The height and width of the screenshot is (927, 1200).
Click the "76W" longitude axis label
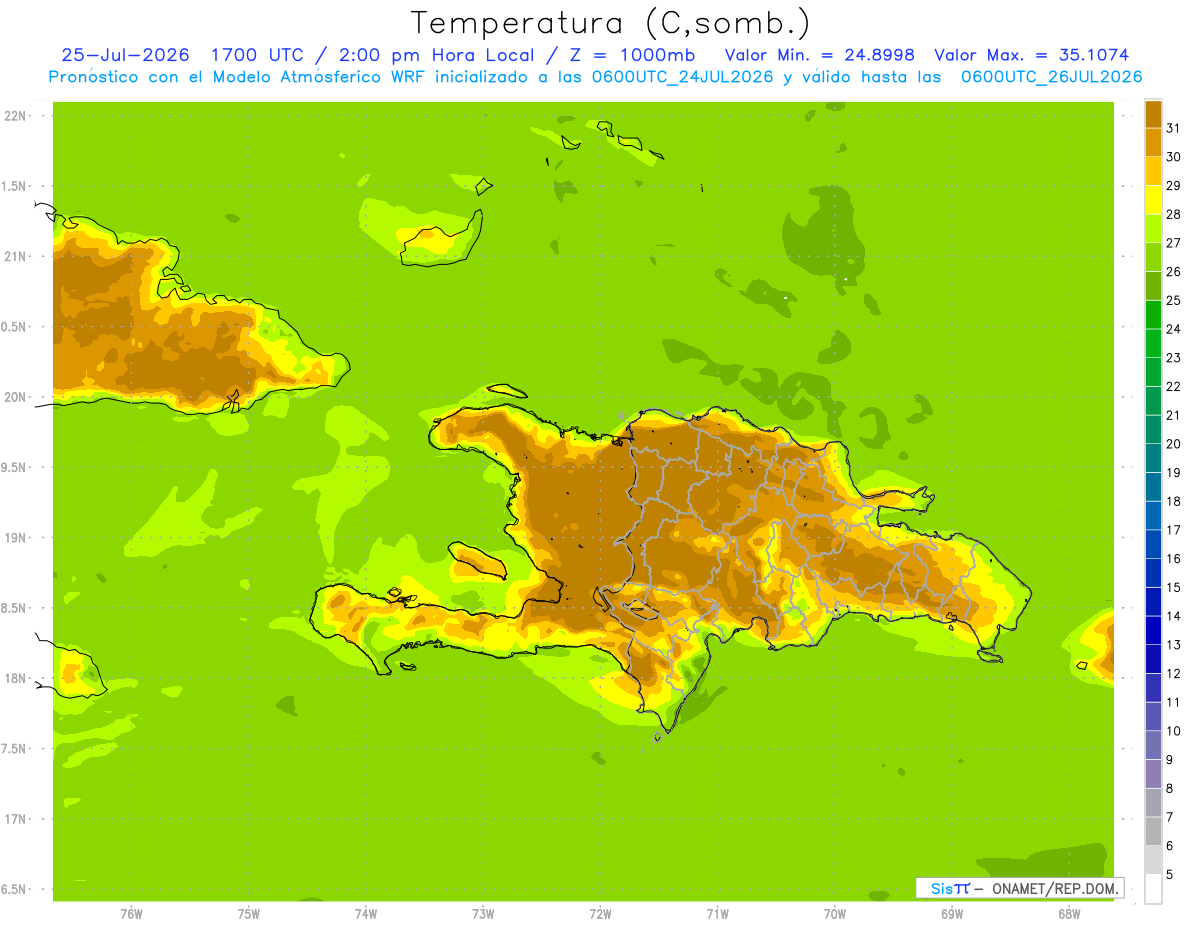[131, 914]
